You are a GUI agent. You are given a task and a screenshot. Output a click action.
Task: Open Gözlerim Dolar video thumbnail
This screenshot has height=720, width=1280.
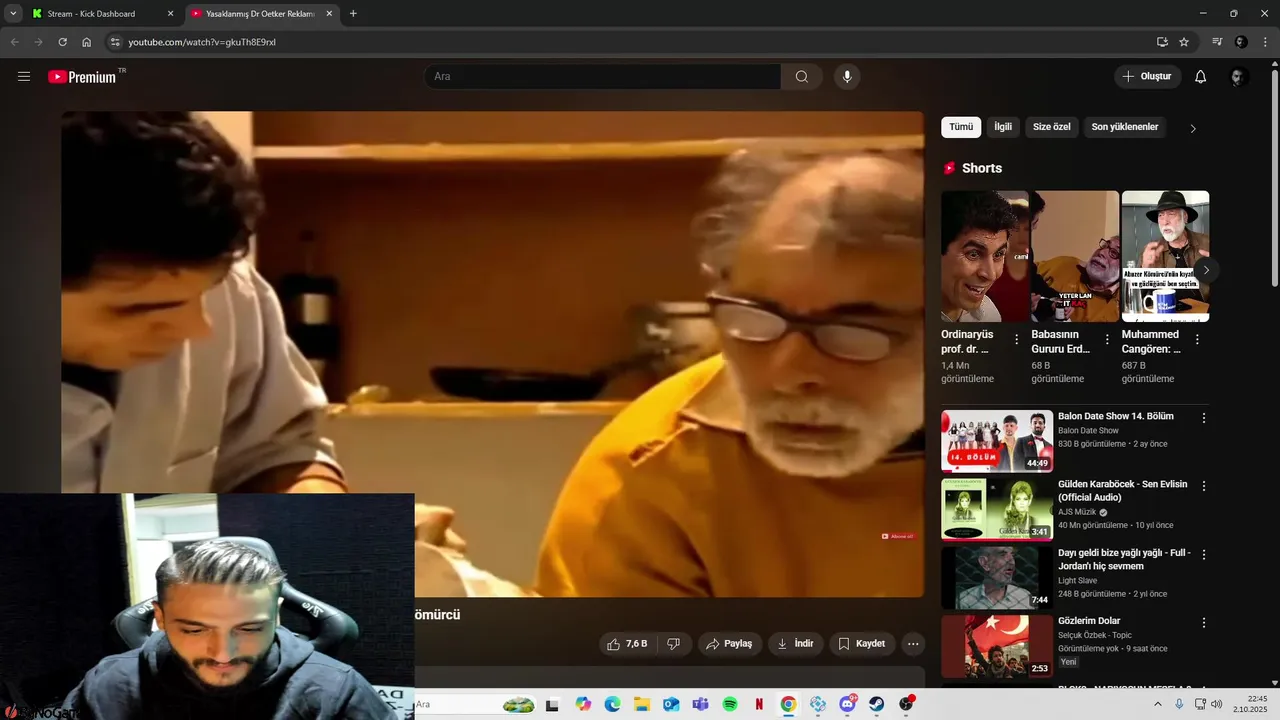[996, 647]
